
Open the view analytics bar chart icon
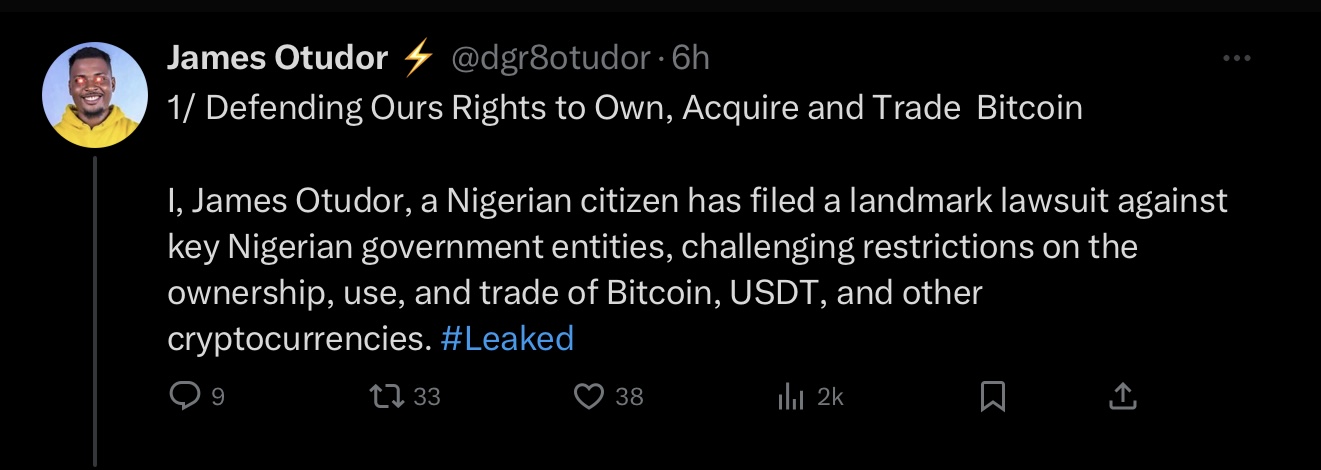(x=791, y=398)
